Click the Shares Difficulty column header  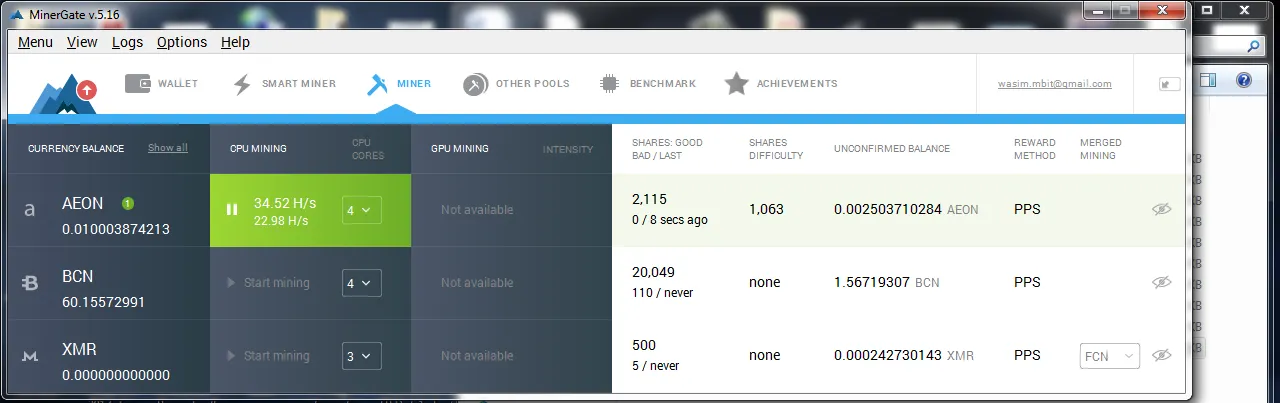776,149
